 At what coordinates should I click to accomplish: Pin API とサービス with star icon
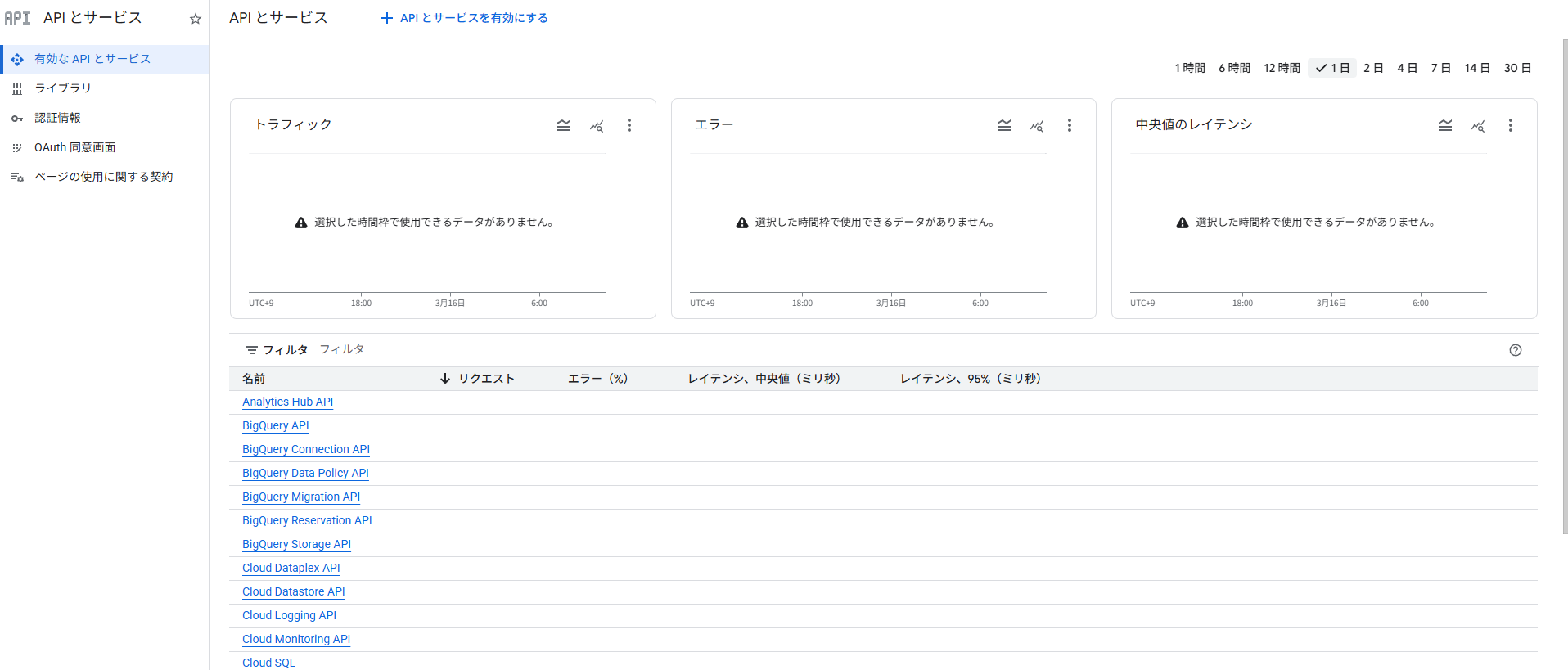point(195,19)
